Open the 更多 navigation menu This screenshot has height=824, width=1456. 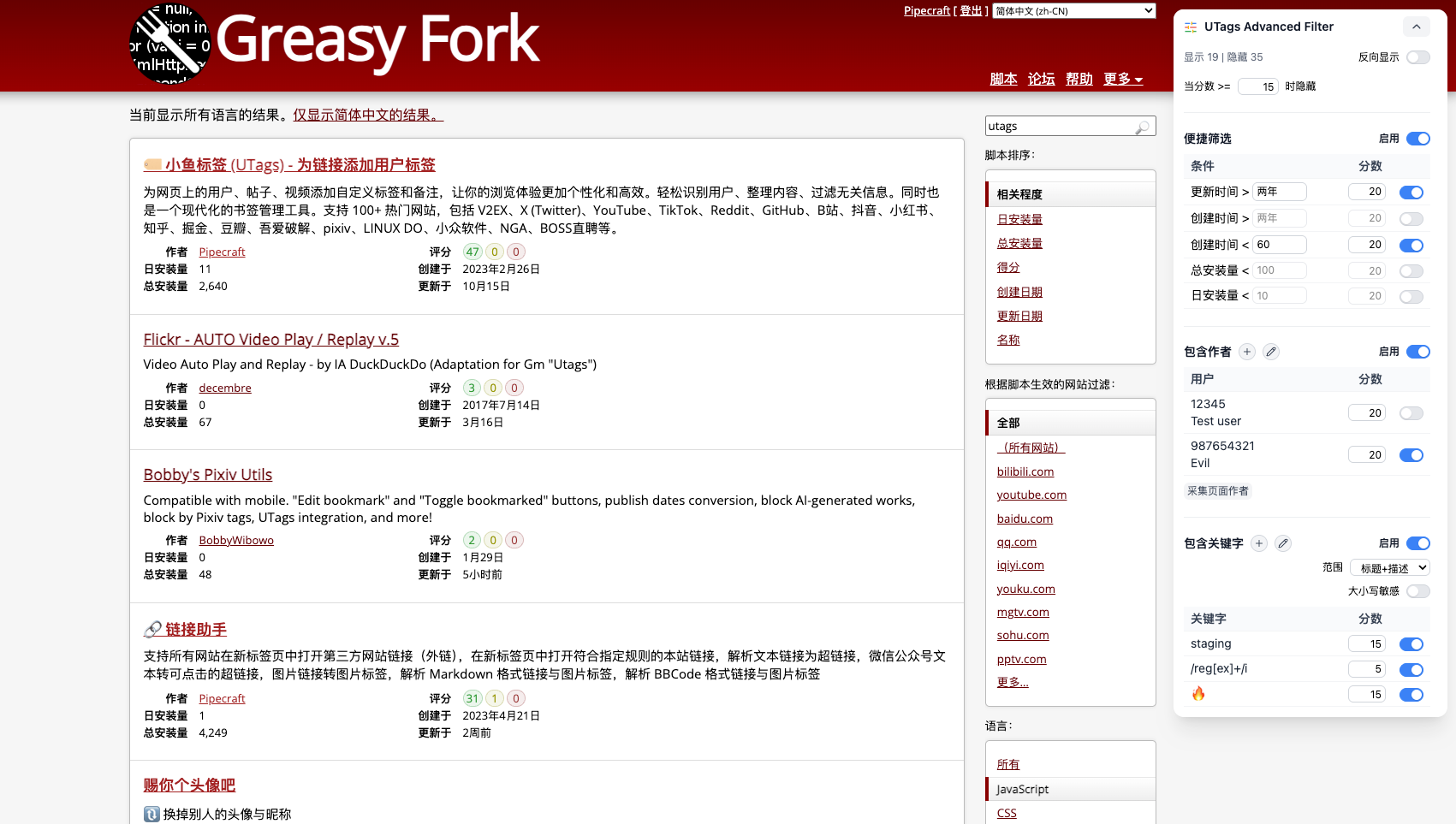(1123, 79)
